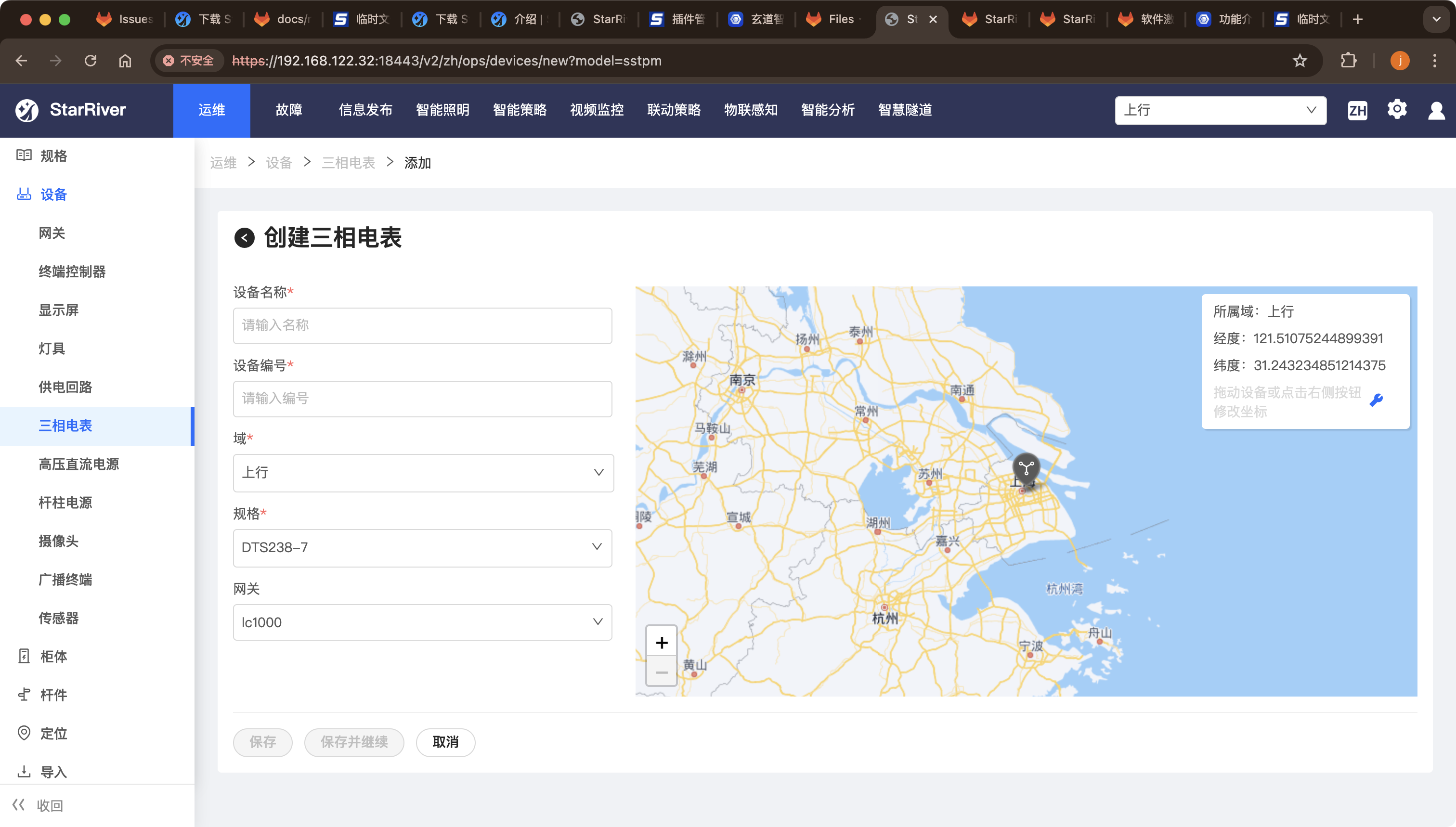Click the back arrow beside 创建三相电表
This screenshot has width=1456, height=827.
coord(244,237)
